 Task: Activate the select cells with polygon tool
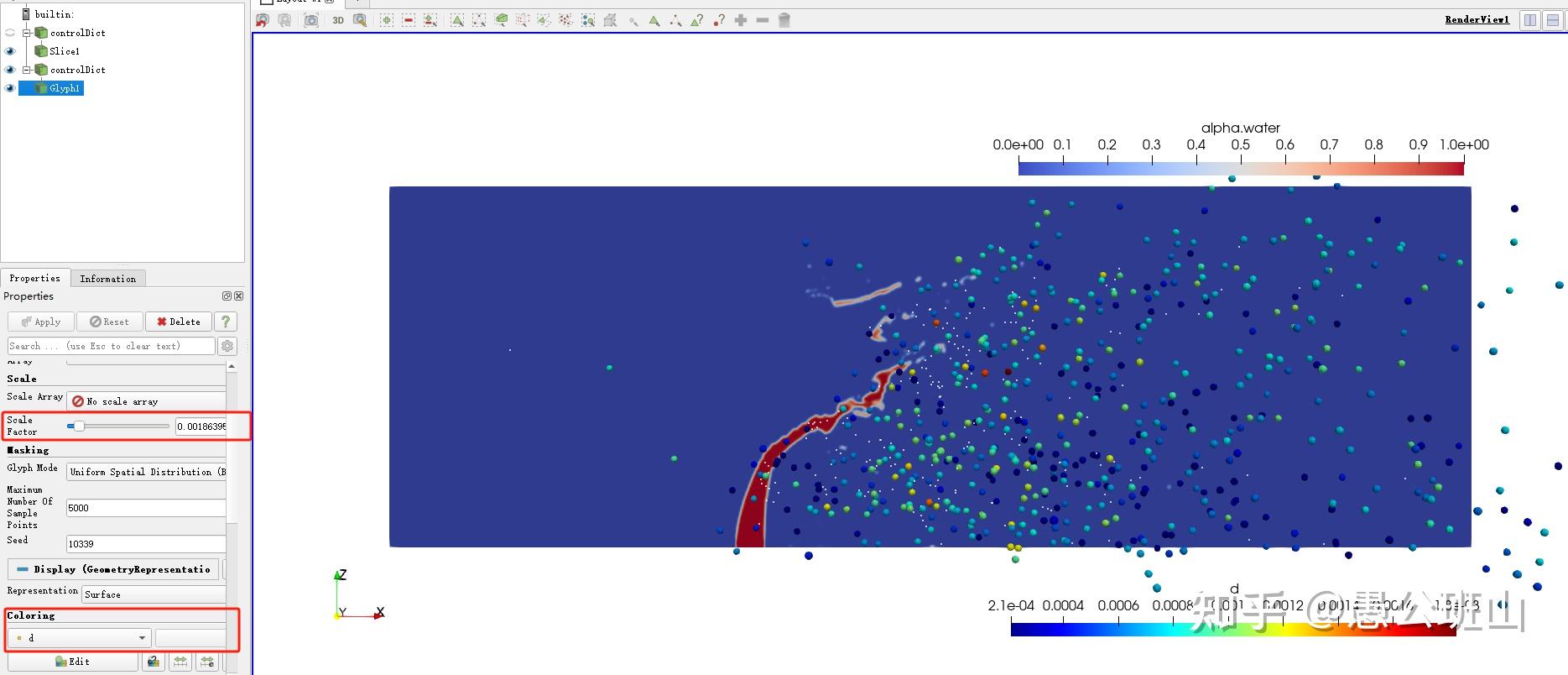click(x=544, y=20)
